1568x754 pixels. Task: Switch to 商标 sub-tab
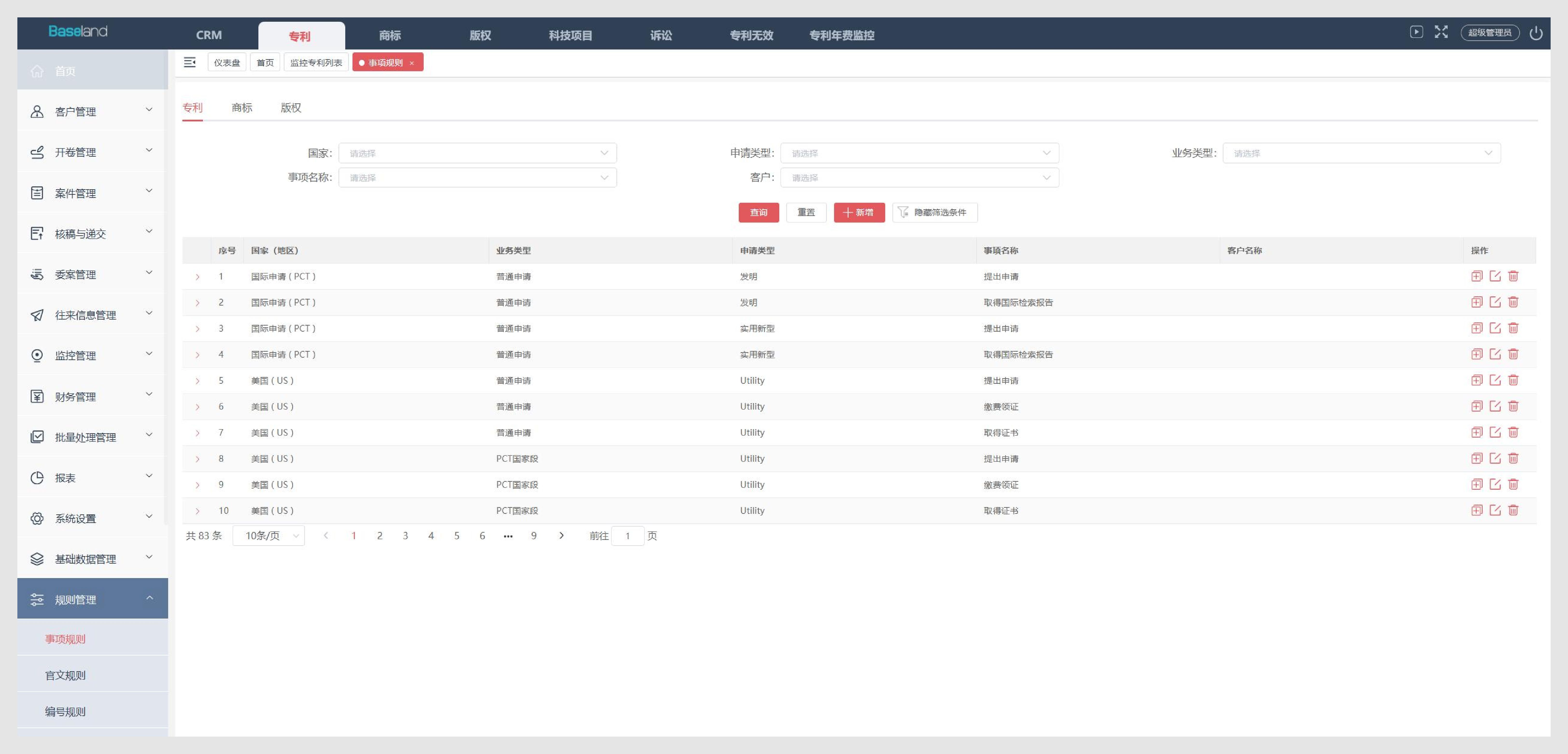coord(242,108)
